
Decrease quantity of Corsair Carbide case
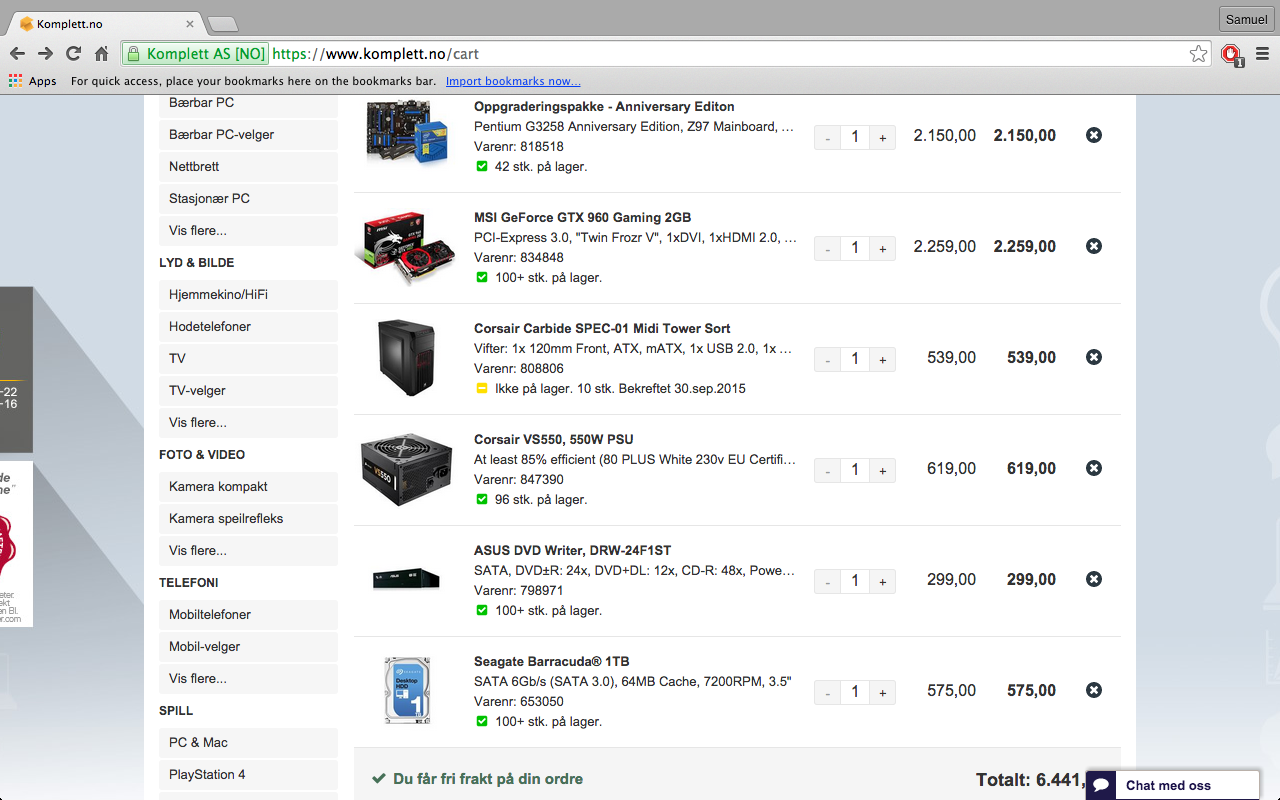828,360
